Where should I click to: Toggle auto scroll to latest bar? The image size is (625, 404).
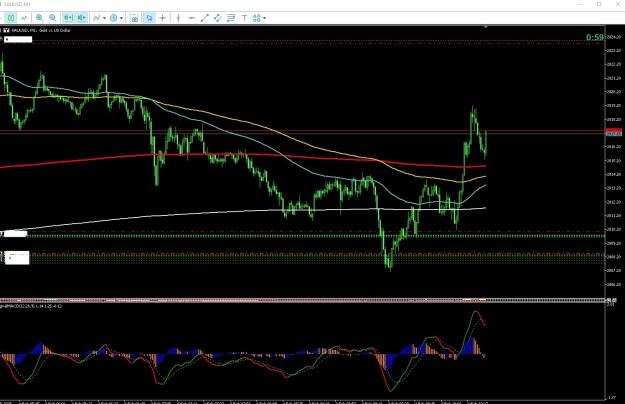(69, 18)
